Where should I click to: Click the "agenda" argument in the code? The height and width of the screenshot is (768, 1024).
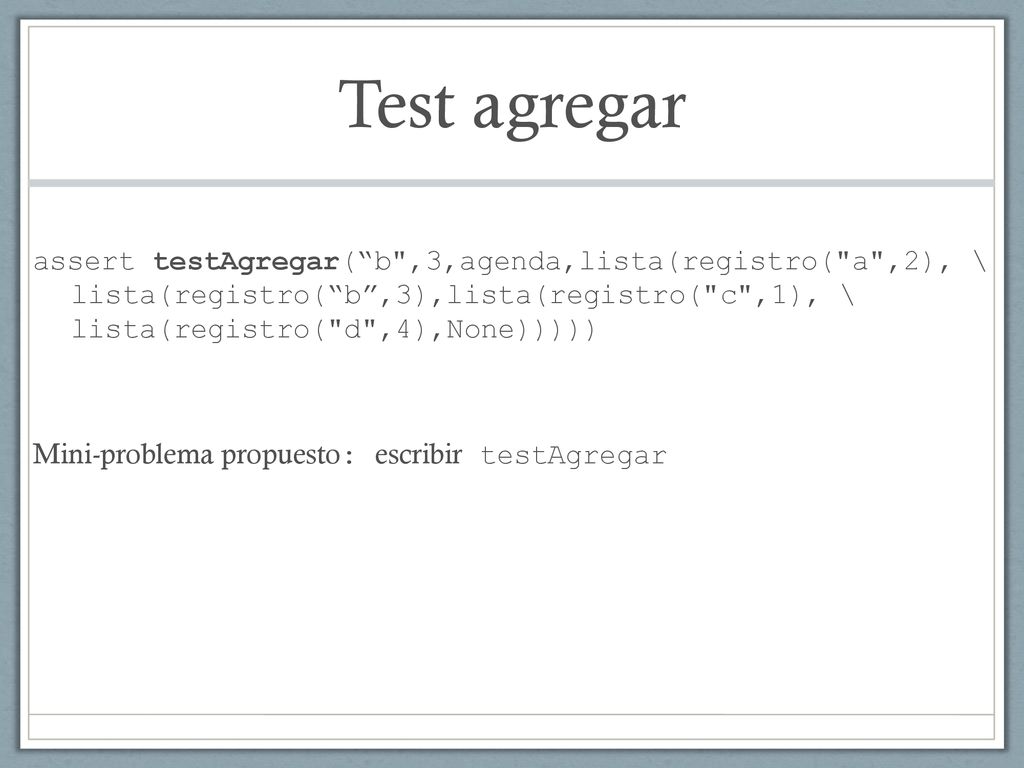pos(510,263)
